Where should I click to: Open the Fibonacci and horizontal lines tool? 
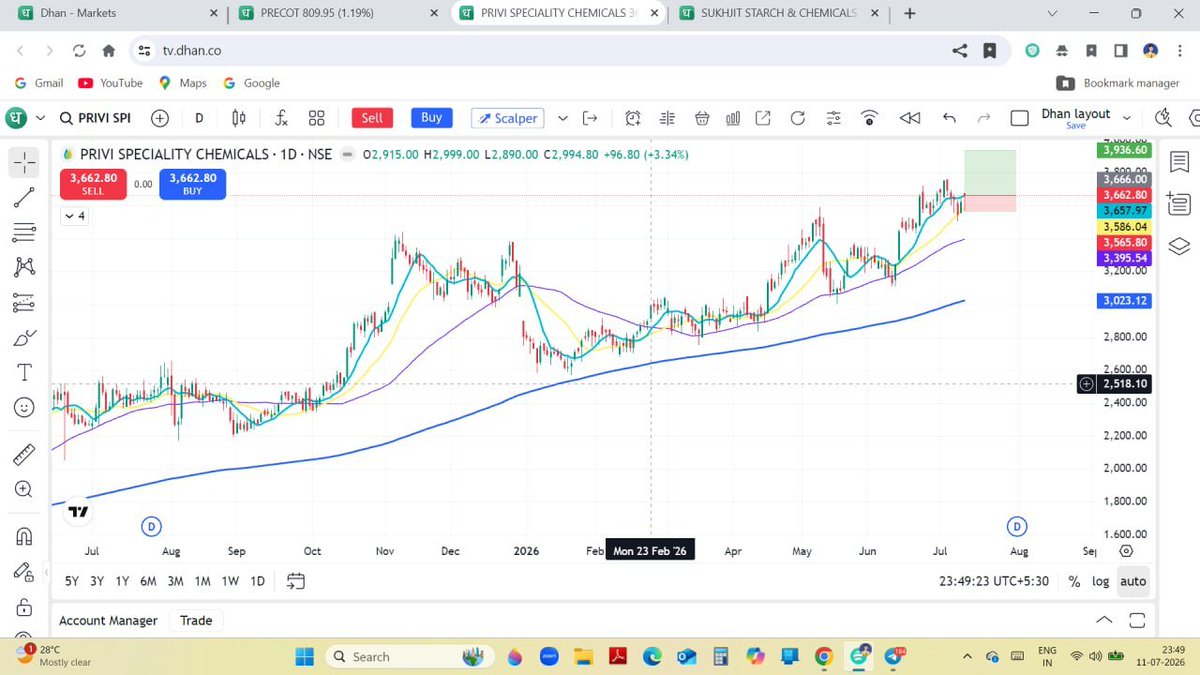coord(24,232)
